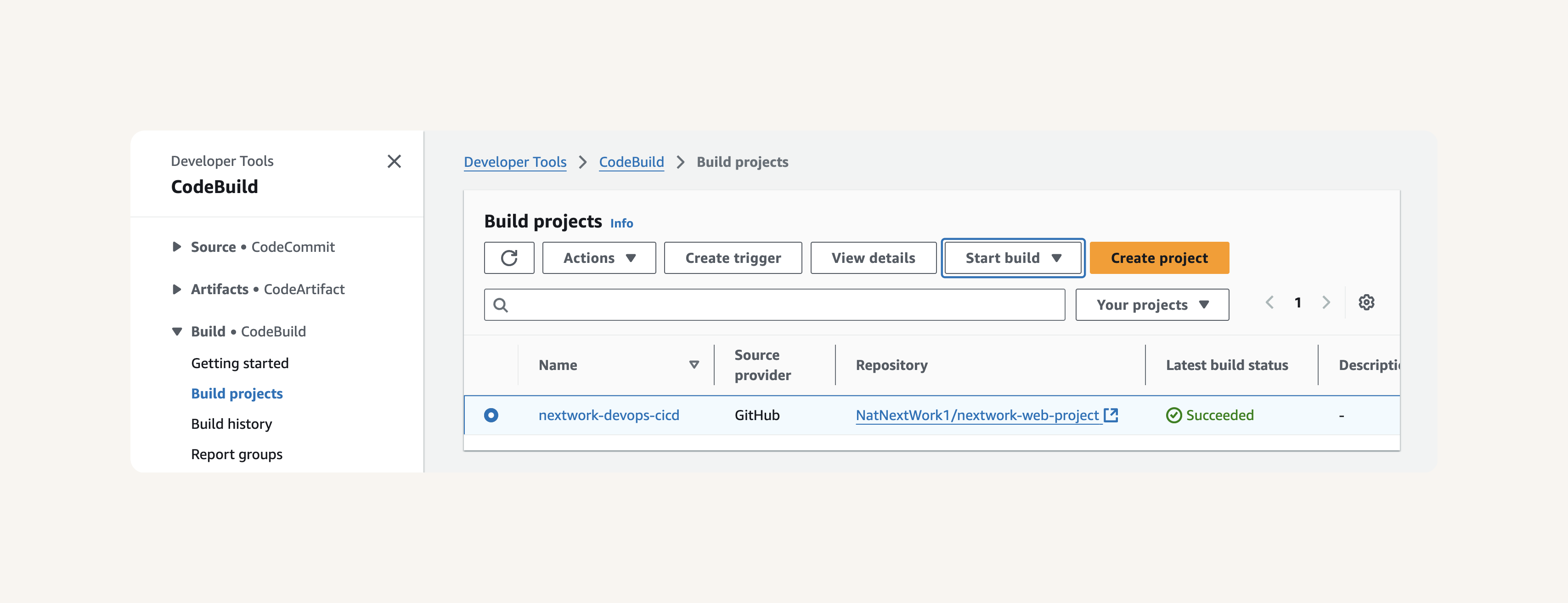Go to next page arrow

pos(1326,303)
